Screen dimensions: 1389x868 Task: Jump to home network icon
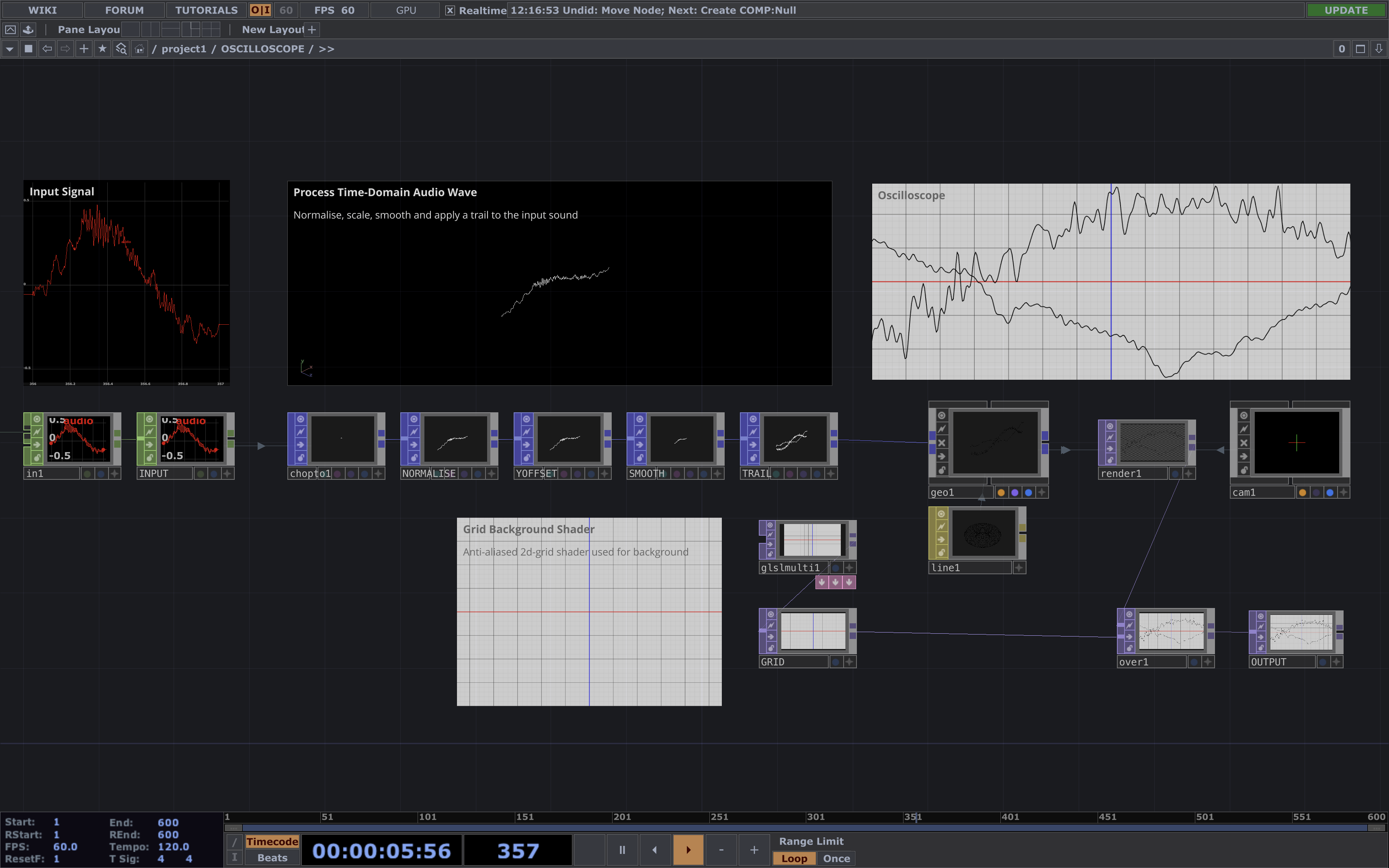(139, 49)
